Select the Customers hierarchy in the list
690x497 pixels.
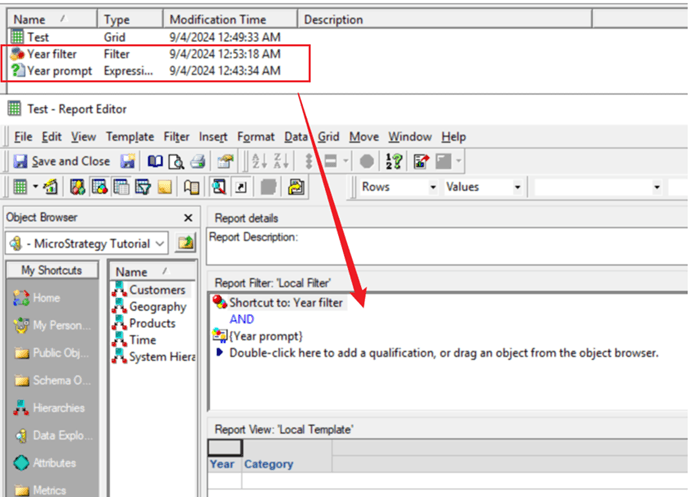tap(157, 290)
